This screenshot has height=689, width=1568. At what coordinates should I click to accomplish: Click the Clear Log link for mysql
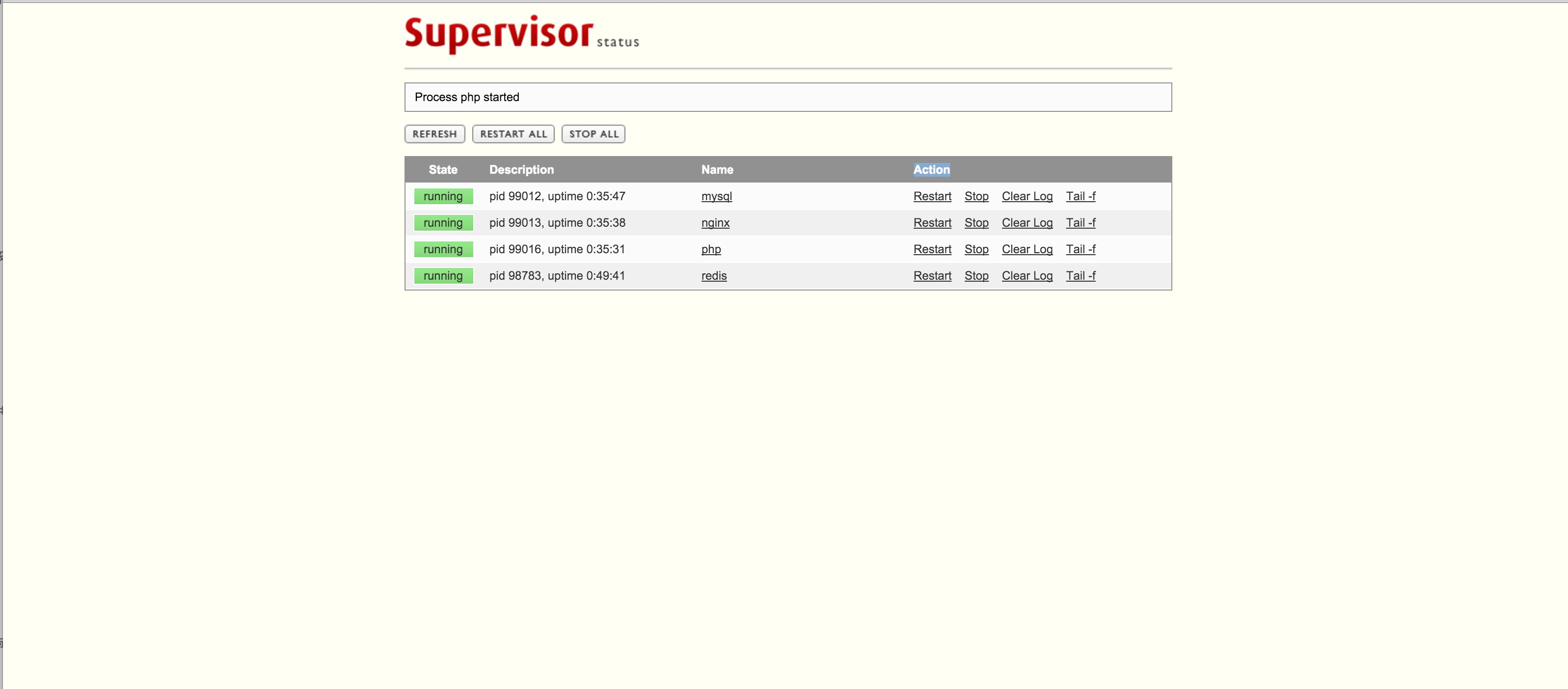tap(1027, 195)
